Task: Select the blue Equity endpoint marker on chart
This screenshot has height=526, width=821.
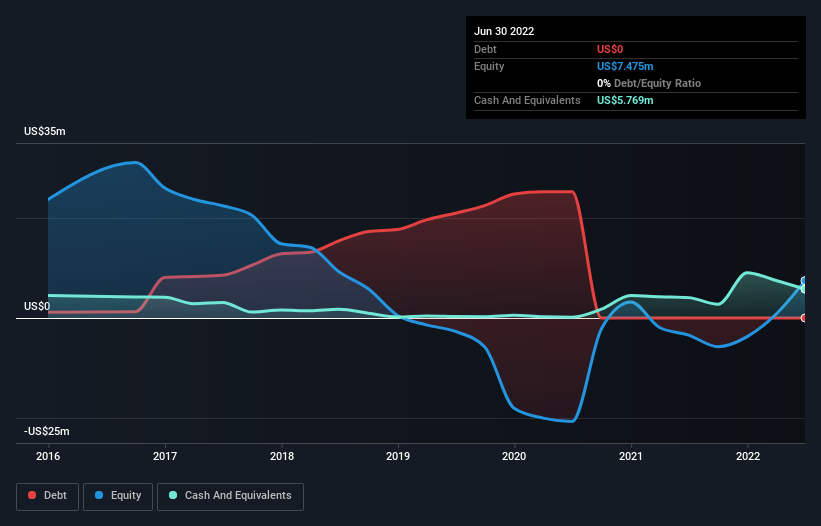Action: (x=804, y=281)
